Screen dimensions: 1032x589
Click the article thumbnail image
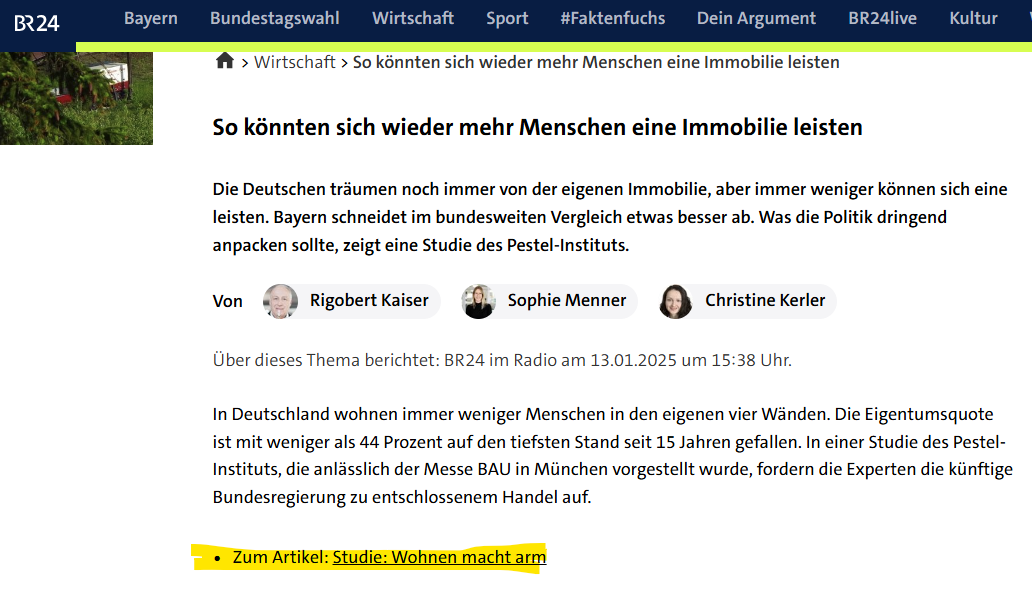[76, 98]
